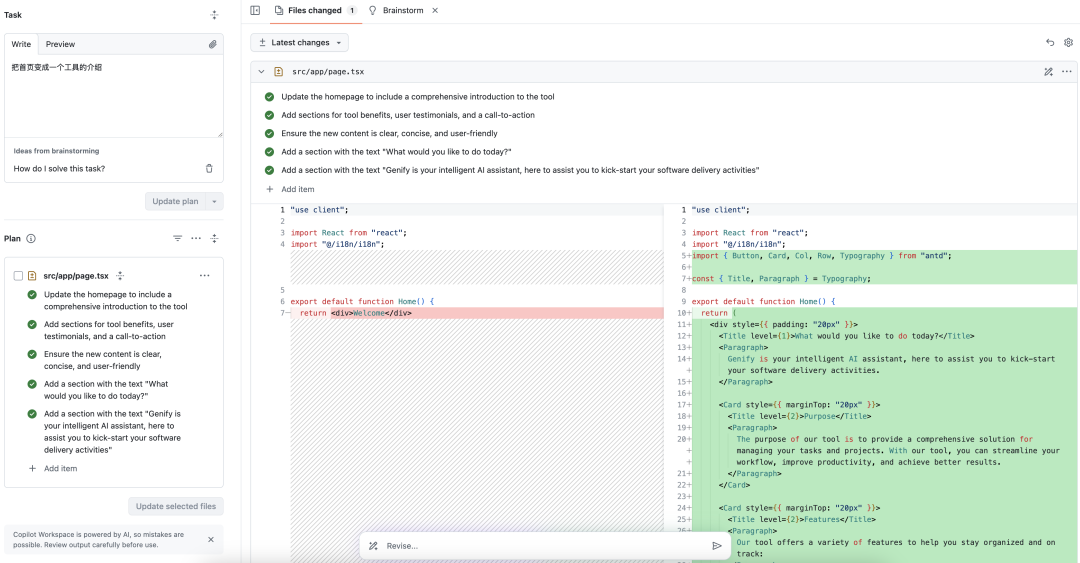Image resolution: width=1080 pixels, height=563 pixels.
Task: Click the Update plan button
Action: [175, 201]
